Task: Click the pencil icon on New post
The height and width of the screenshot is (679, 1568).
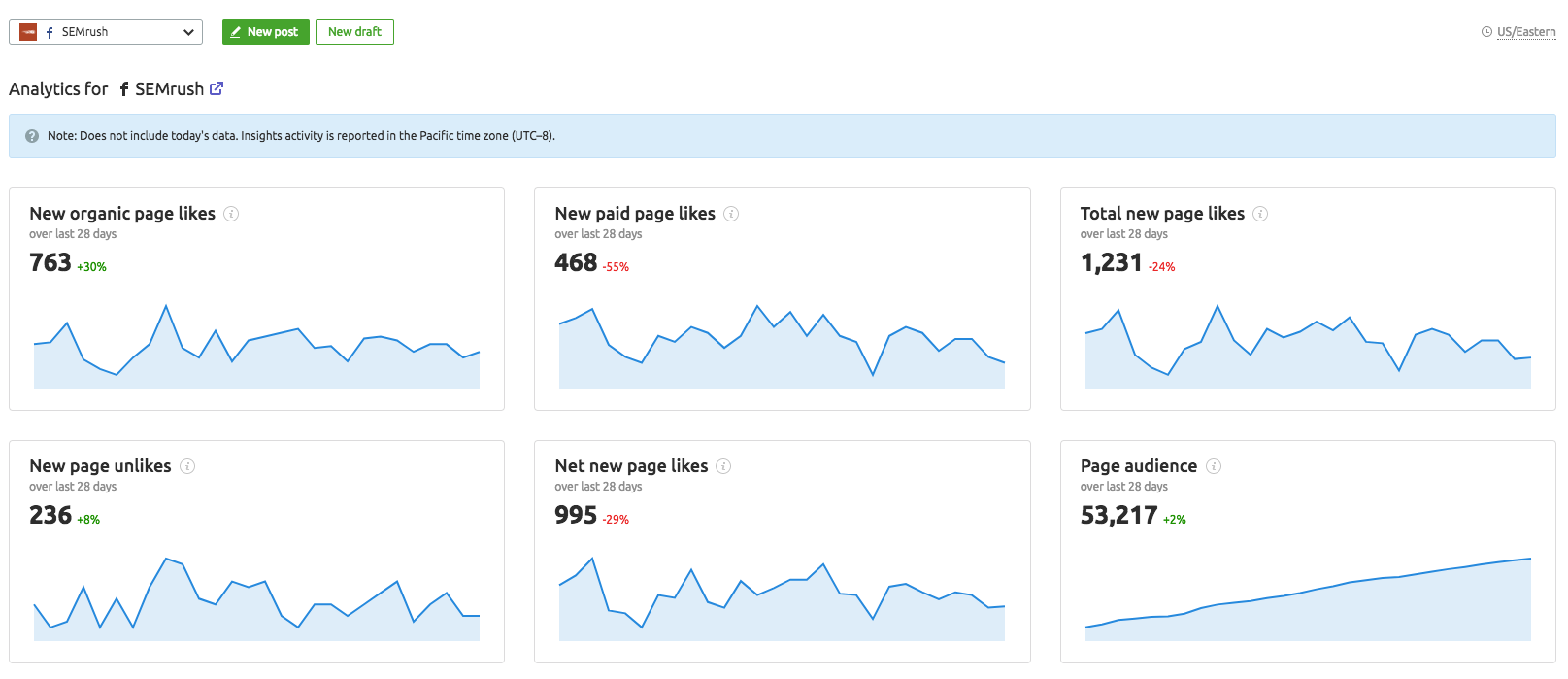Action: (235, 32)
